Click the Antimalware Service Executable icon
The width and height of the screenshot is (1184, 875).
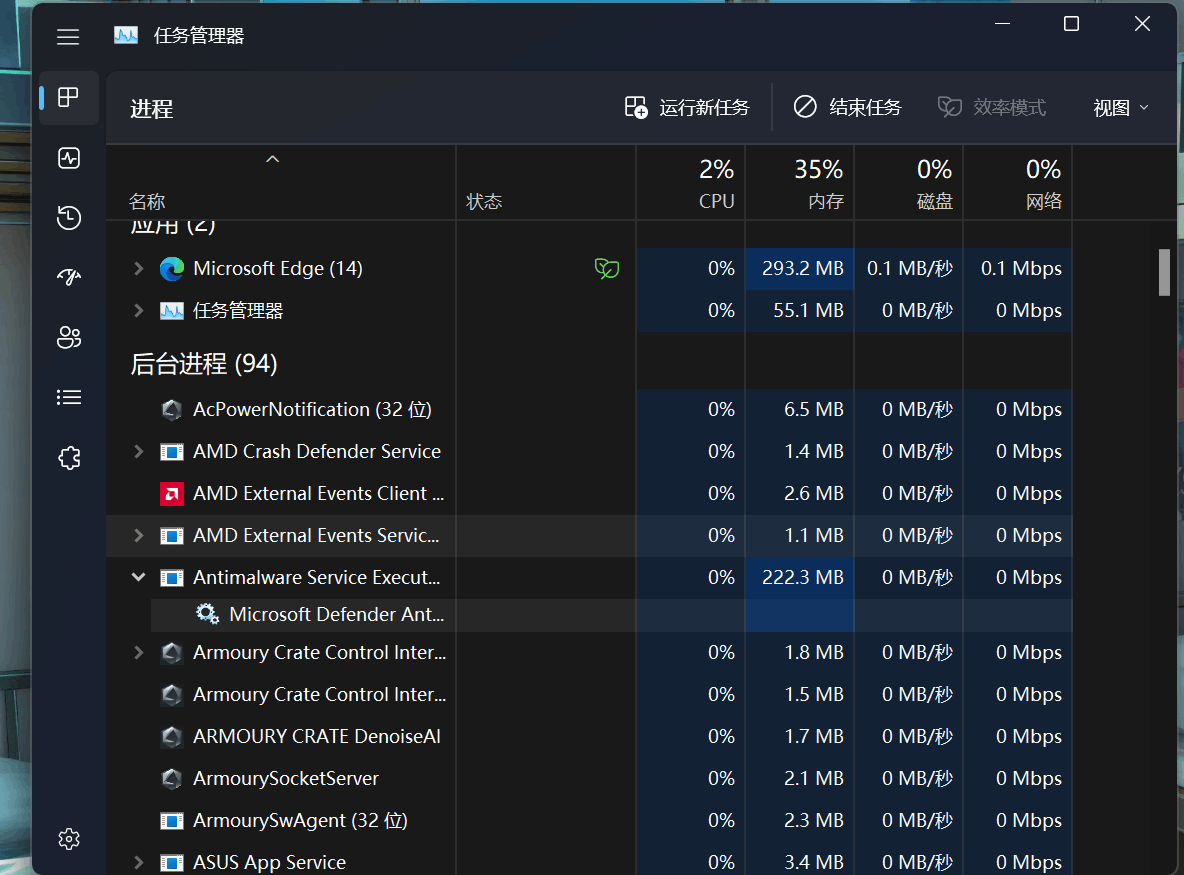(x=172, y=578)
